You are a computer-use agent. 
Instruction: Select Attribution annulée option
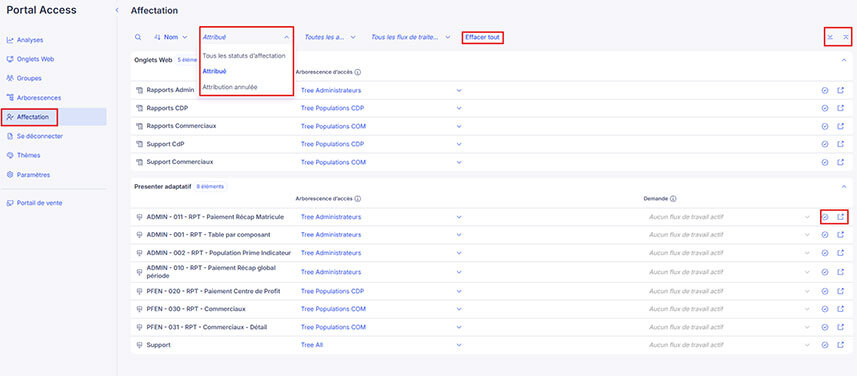(230, 87)
